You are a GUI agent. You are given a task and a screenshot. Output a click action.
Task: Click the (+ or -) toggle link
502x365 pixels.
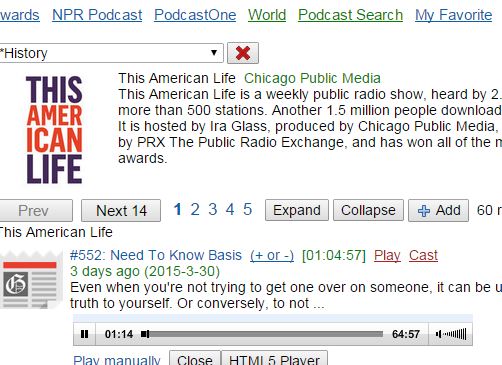click(272, 256)
